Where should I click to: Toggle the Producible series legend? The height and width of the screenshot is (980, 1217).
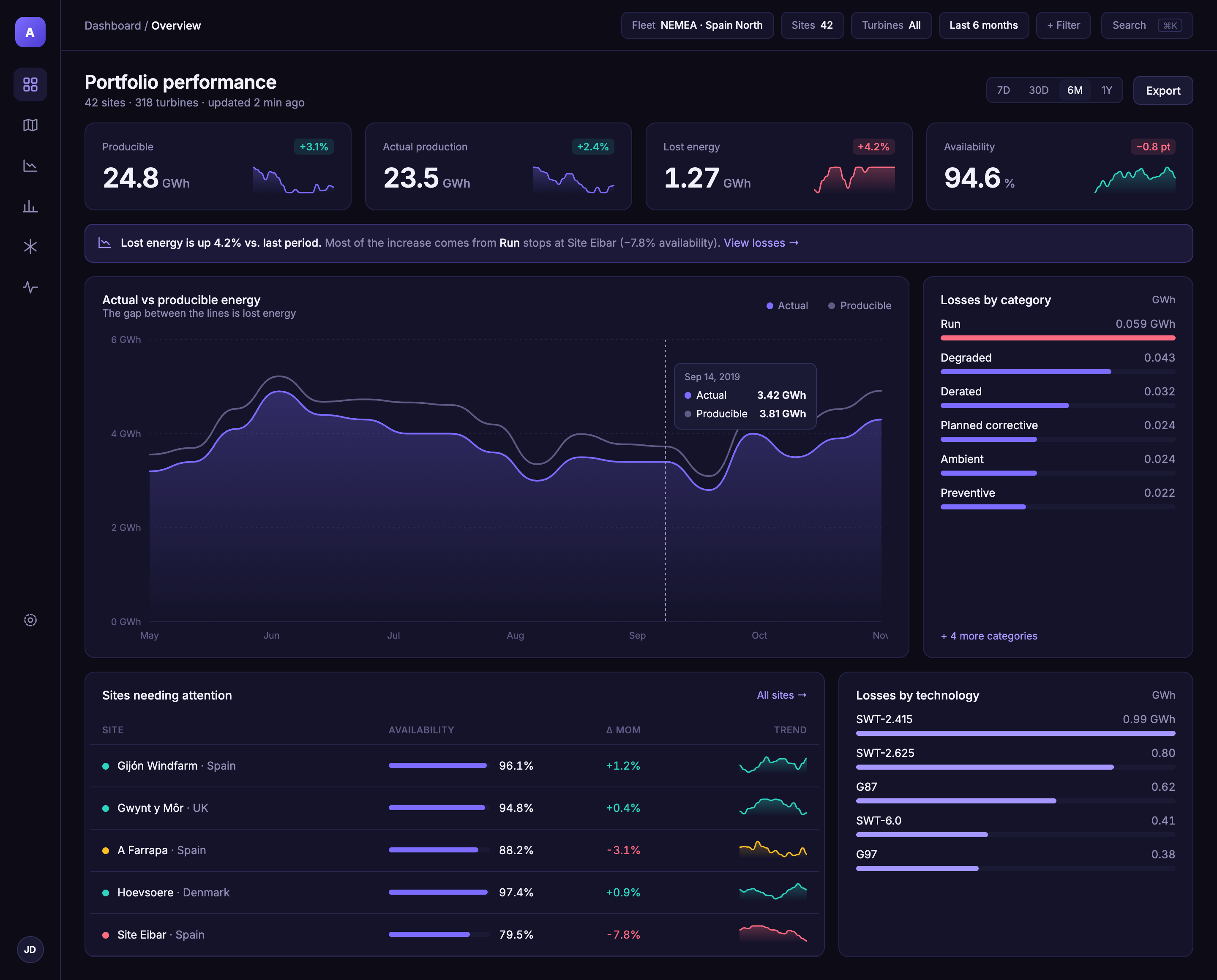pos(860,305)
